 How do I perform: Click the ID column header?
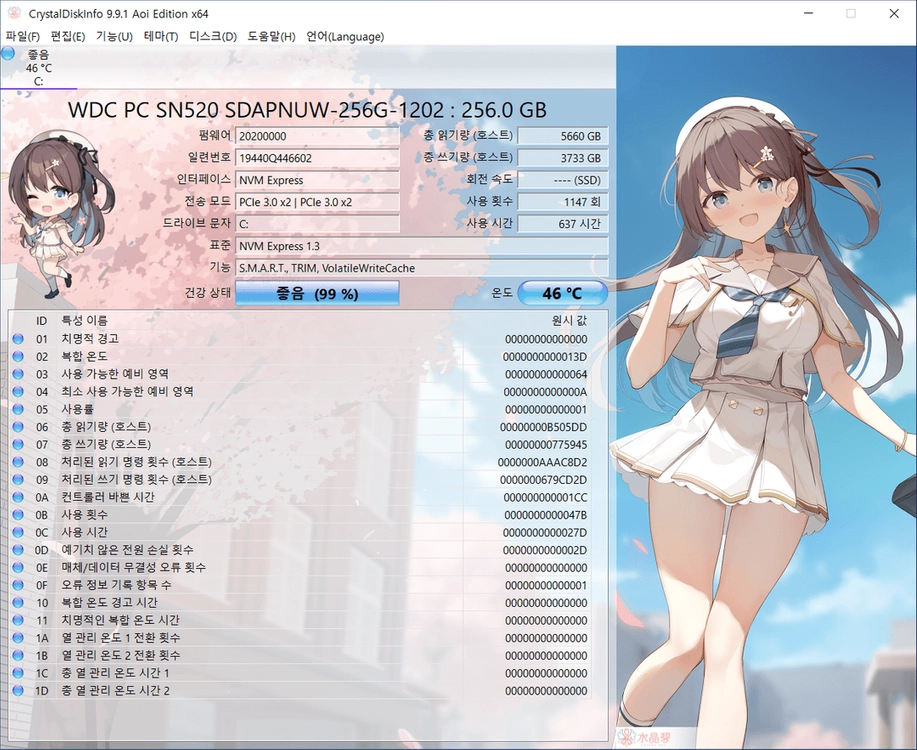(42, 321)
